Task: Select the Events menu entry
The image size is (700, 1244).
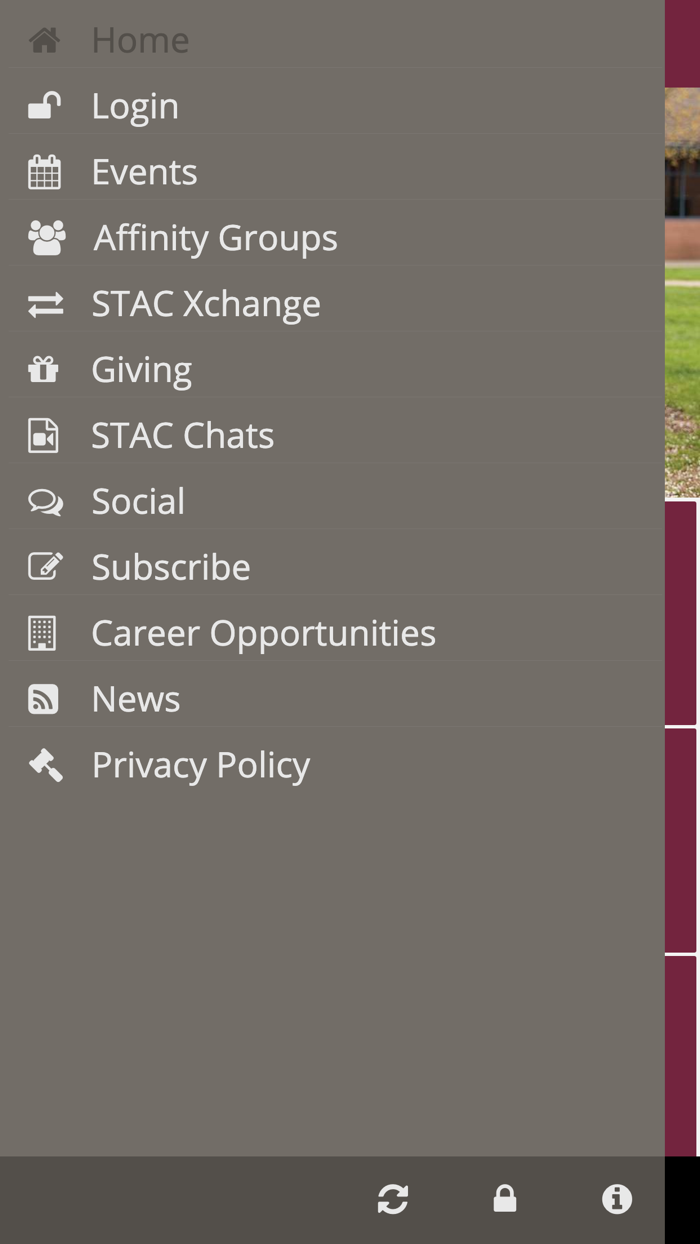Action: (x=144, y=170)
